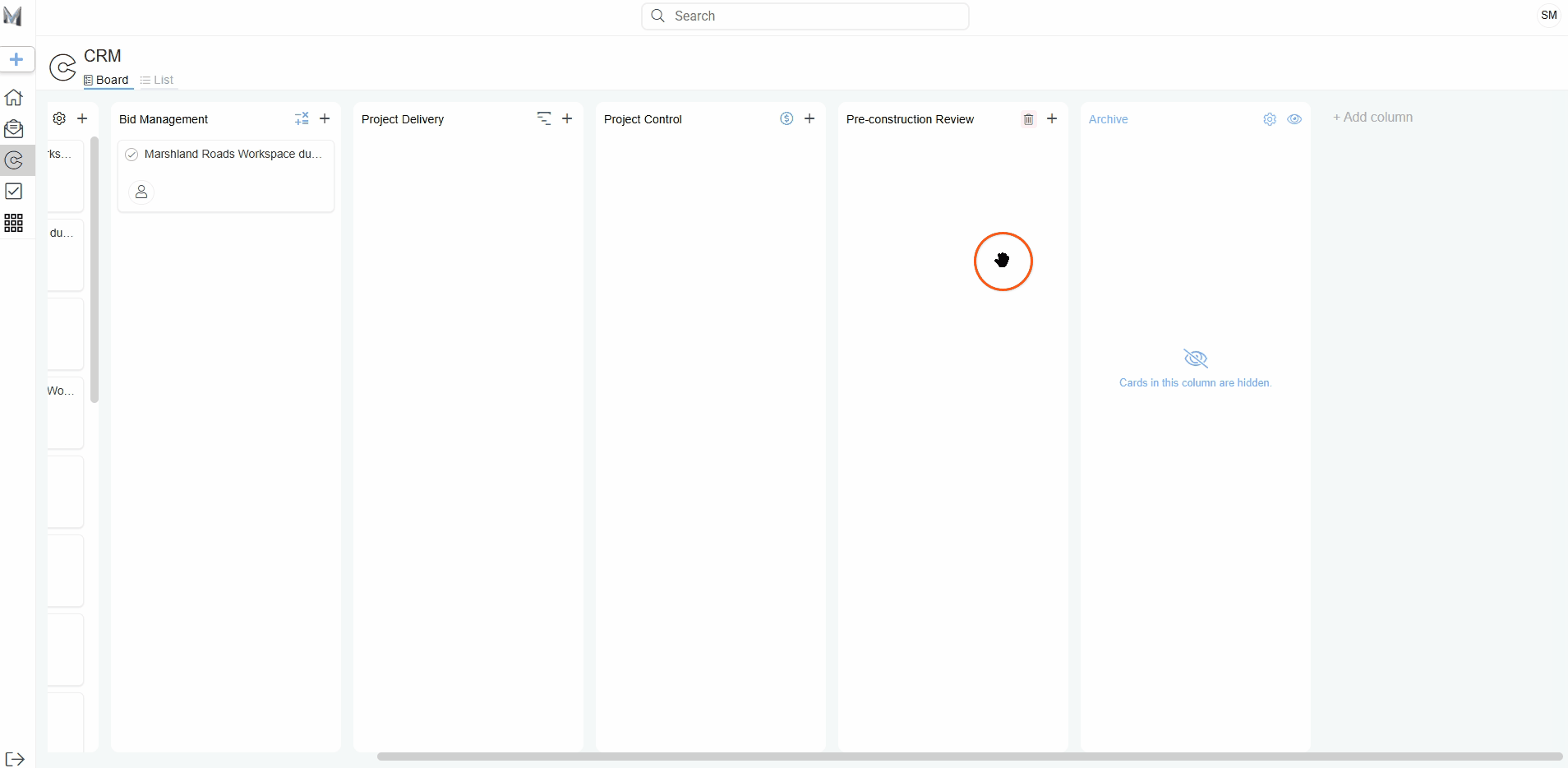Open the tasks checkmark icon in sidebar
Image resolution: width=1568 pixels, height=768 pixels.
point(14,192)
